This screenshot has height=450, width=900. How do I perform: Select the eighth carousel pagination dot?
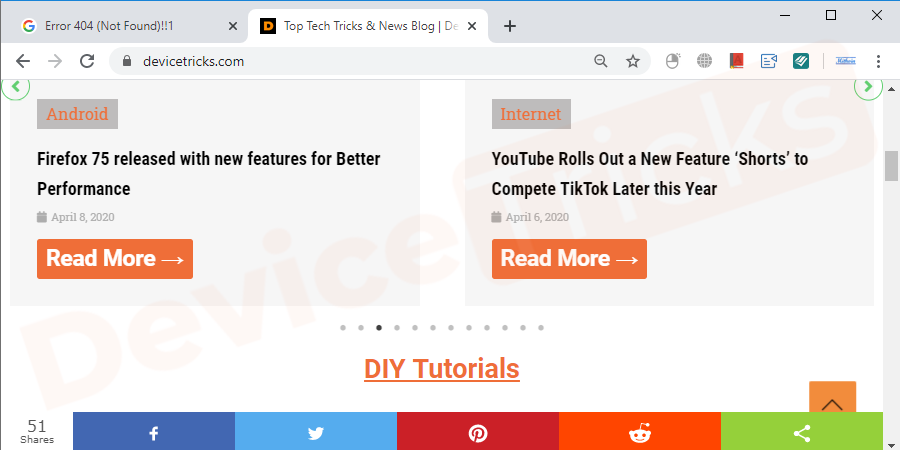coord(469,328)
